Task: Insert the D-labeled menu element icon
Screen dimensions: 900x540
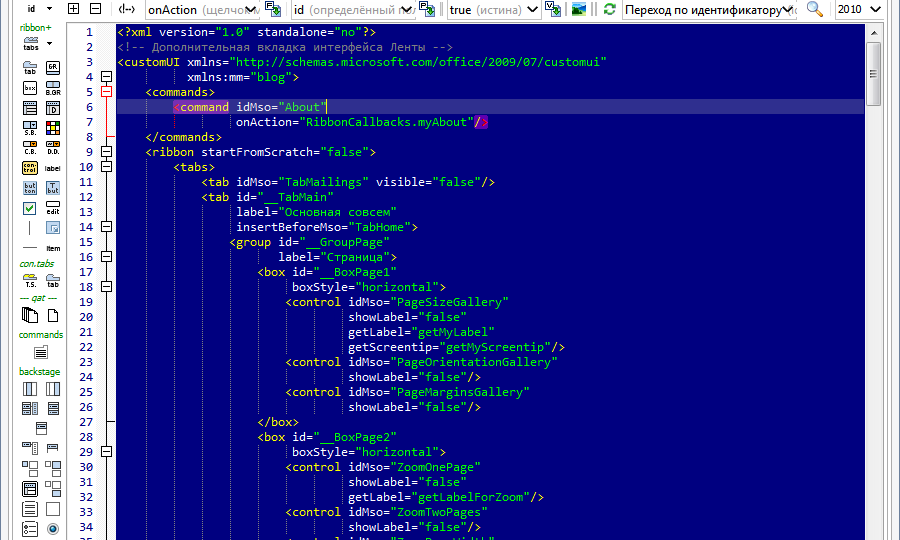Action: (x=53, y=108)
